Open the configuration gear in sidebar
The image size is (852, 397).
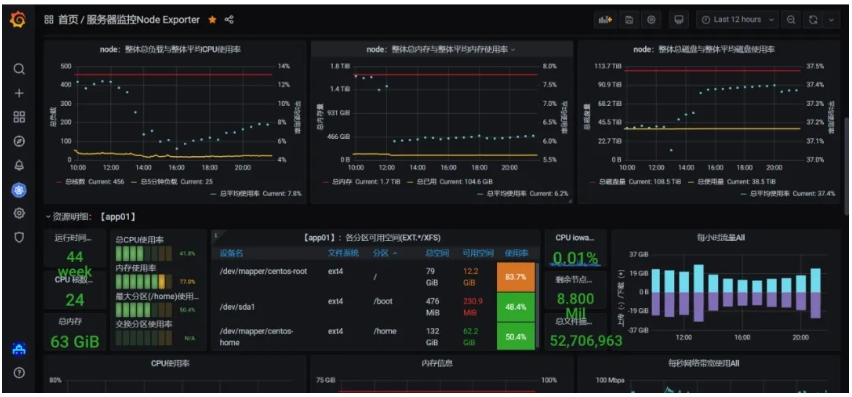19,213
